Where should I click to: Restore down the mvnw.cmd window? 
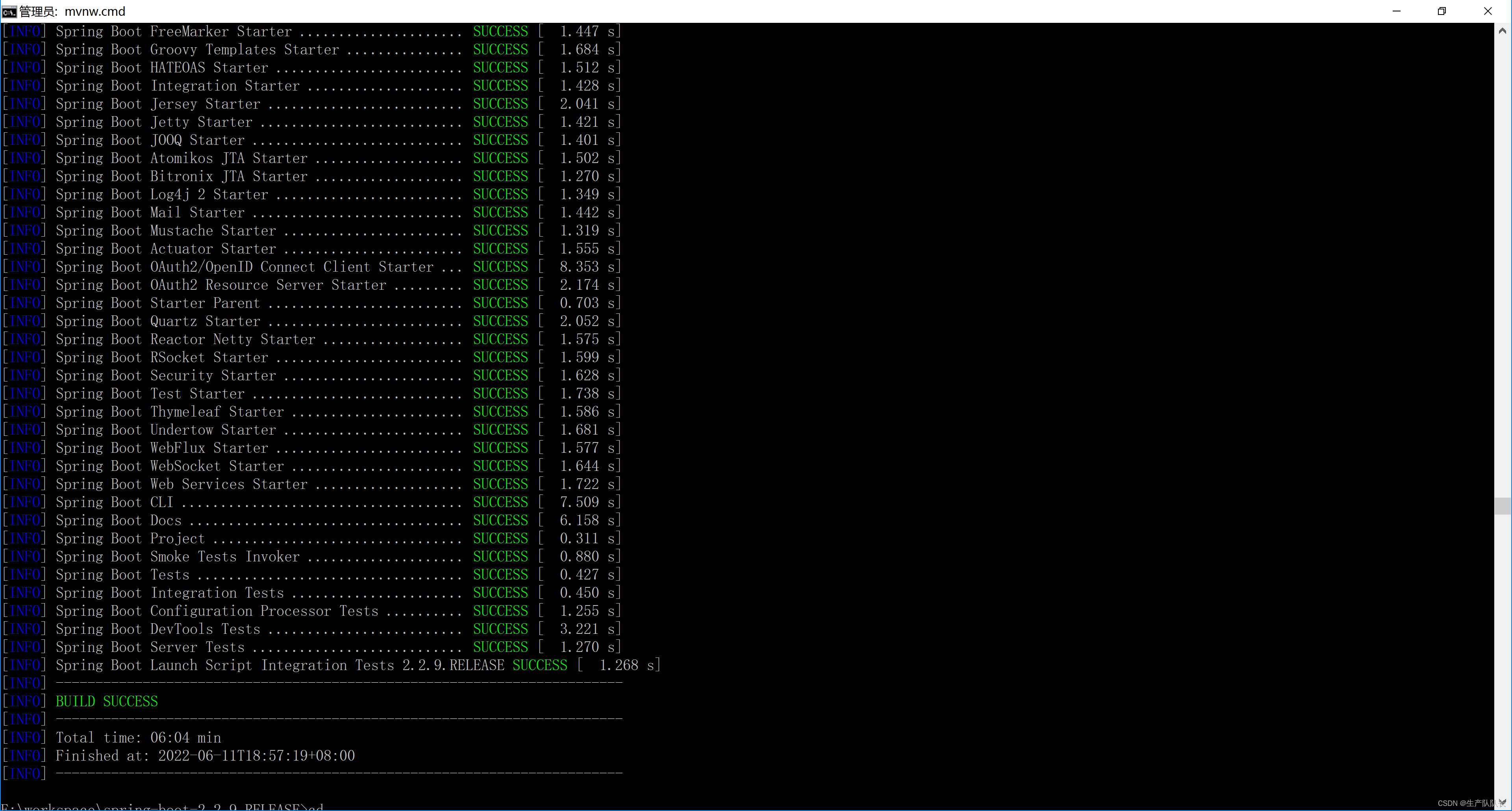click(x=1442, y=11)
